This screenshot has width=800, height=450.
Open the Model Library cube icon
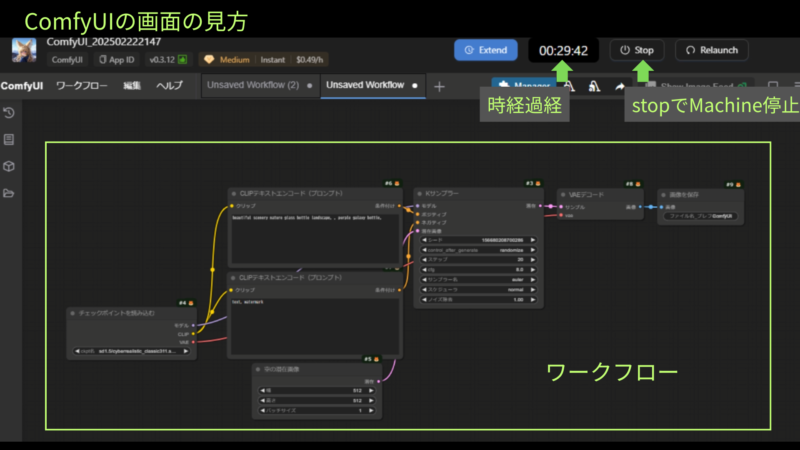[9, 166]
